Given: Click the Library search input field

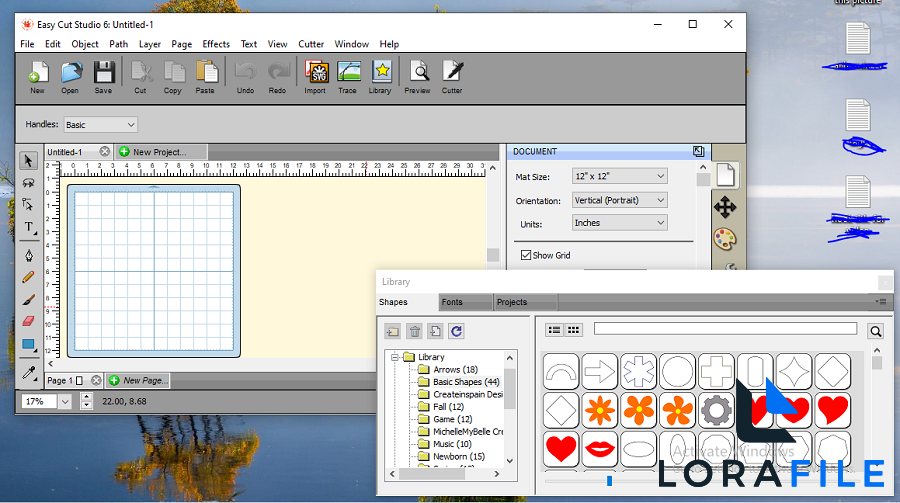Looking at the screenshot, I should coord(725,328).
